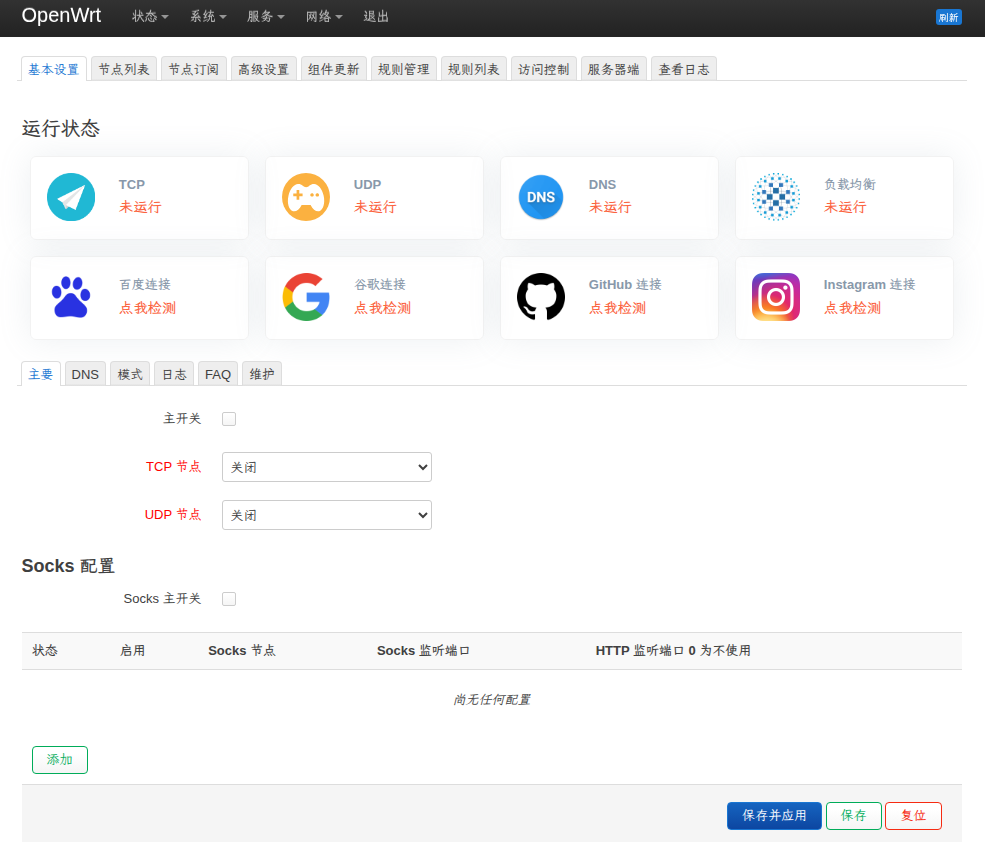Click the green 保存 button
Image resolution: width=985 pixels, height=842 pixels.
click(854, 816)
